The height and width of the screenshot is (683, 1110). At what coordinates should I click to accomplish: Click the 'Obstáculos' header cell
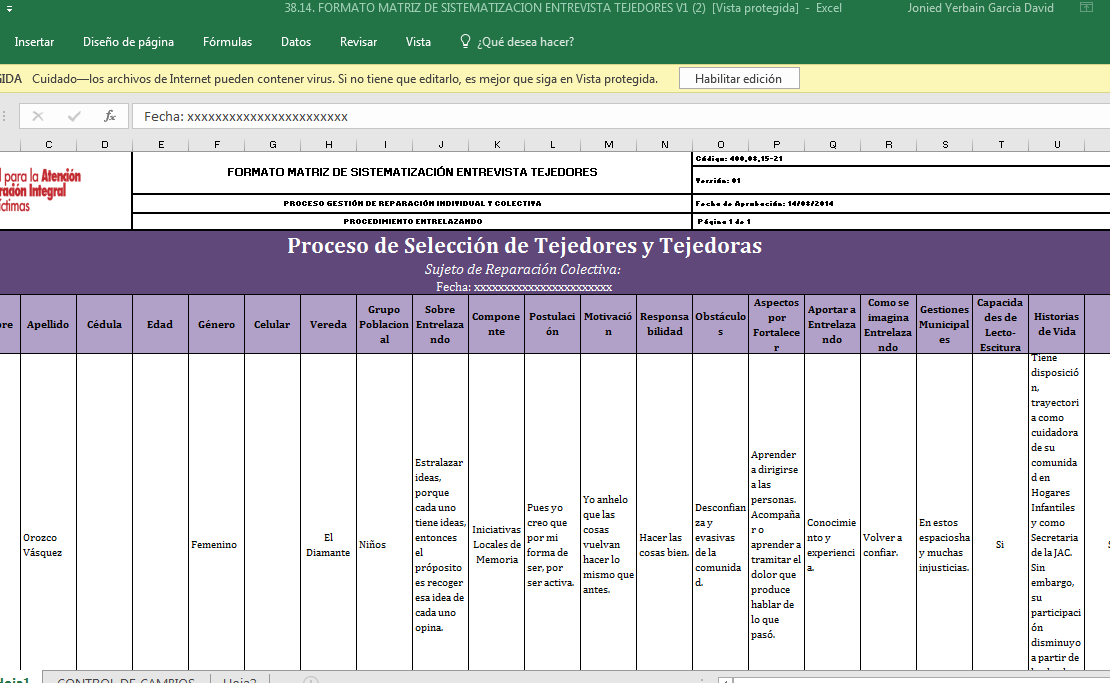(720, 324)
